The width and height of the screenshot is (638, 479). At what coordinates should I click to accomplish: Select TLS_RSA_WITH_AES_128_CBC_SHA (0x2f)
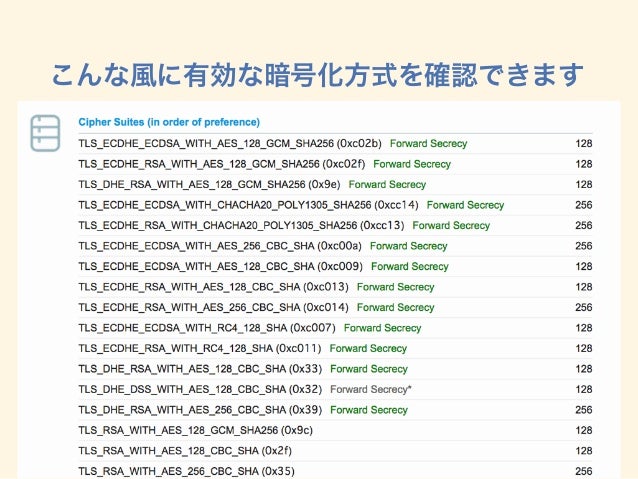pyautogui.click(x=185, y=451)
